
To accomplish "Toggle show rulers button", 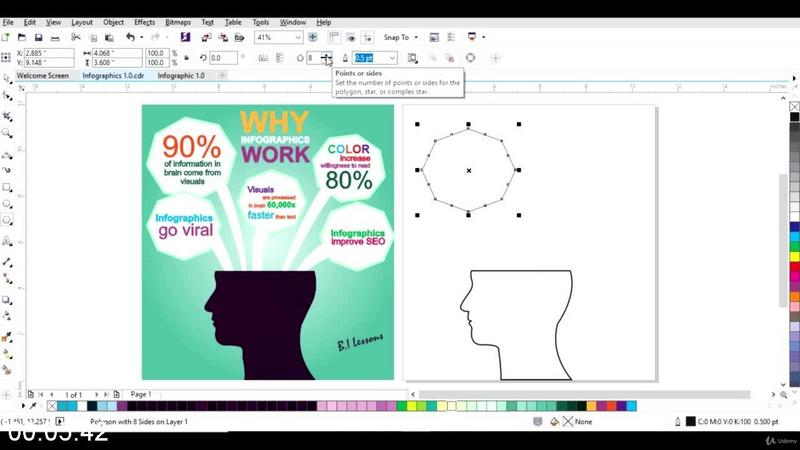I will pos(334,37).
